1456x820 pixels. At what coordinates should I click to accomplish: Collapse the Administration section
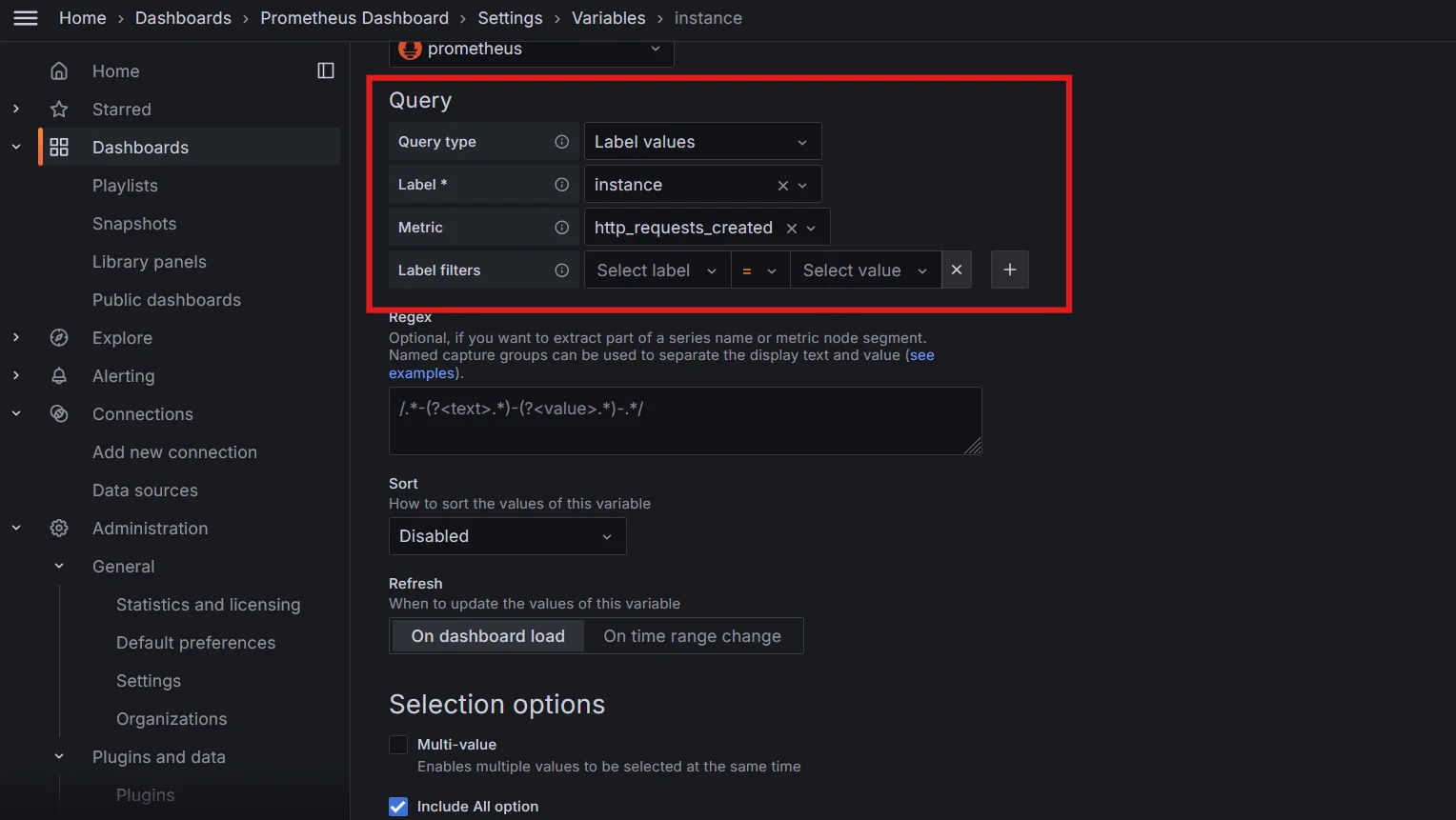click(x=16, y=529)
